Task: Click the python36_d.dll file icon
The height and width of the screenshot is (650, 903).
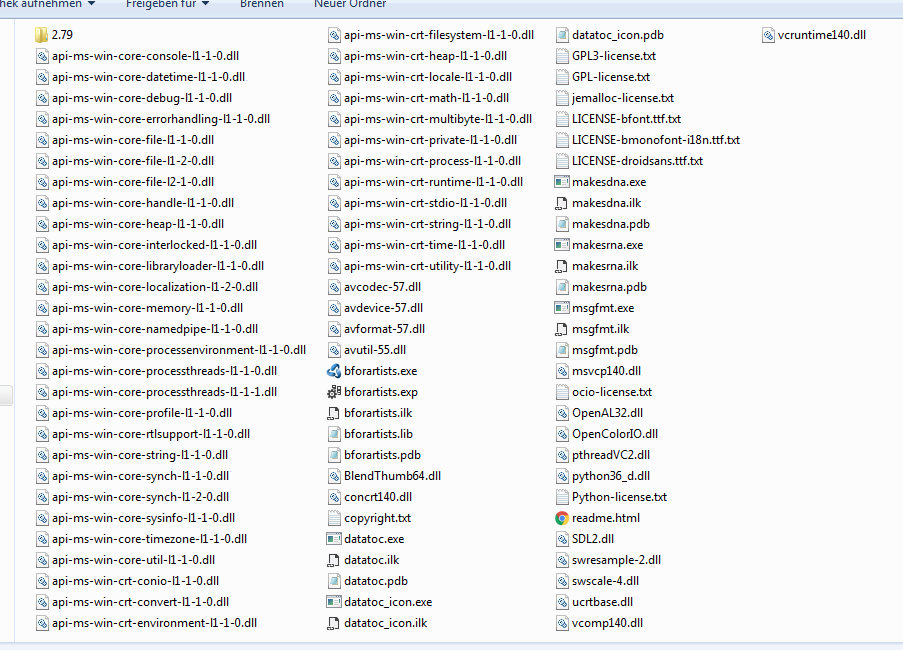Action: point(563,476)
